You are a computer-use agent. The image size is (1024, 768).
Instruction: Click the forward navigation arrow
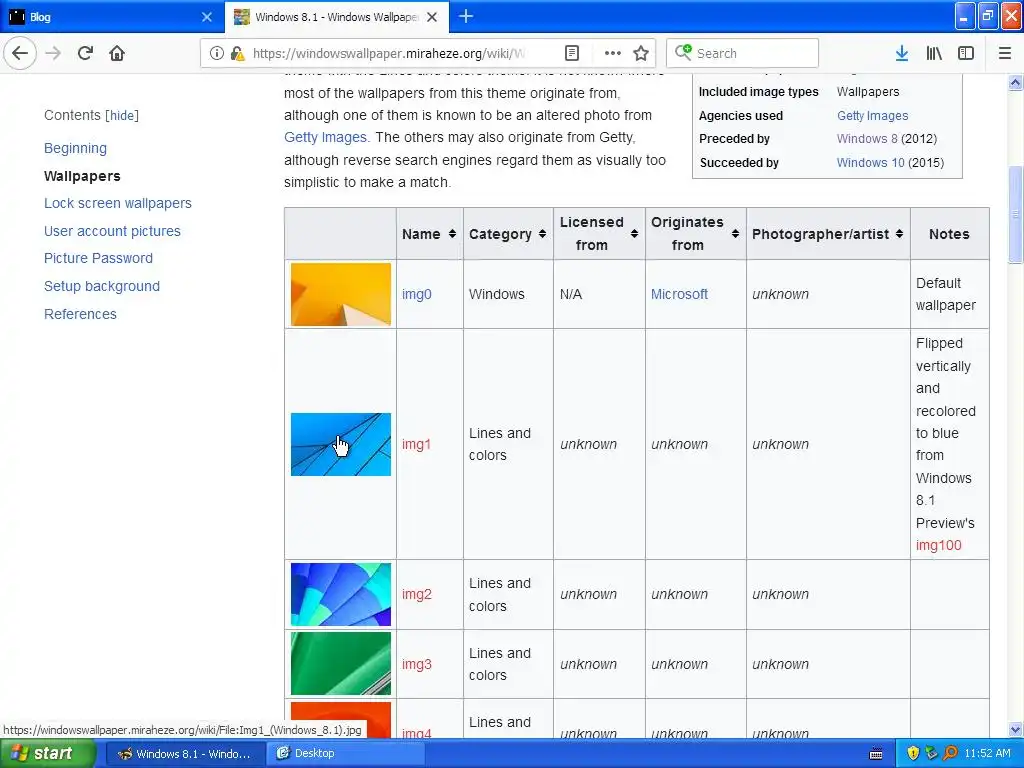54,54
